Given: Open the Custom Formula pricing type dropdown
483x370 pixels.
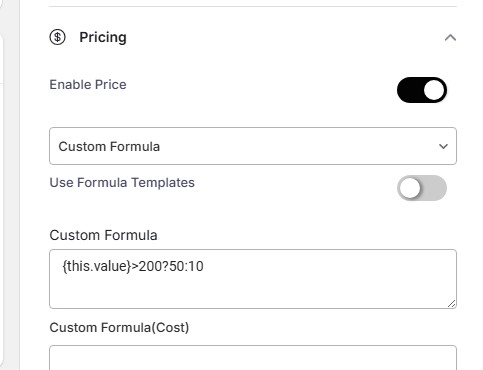Looking at the screenshot, I should point(253,146).
